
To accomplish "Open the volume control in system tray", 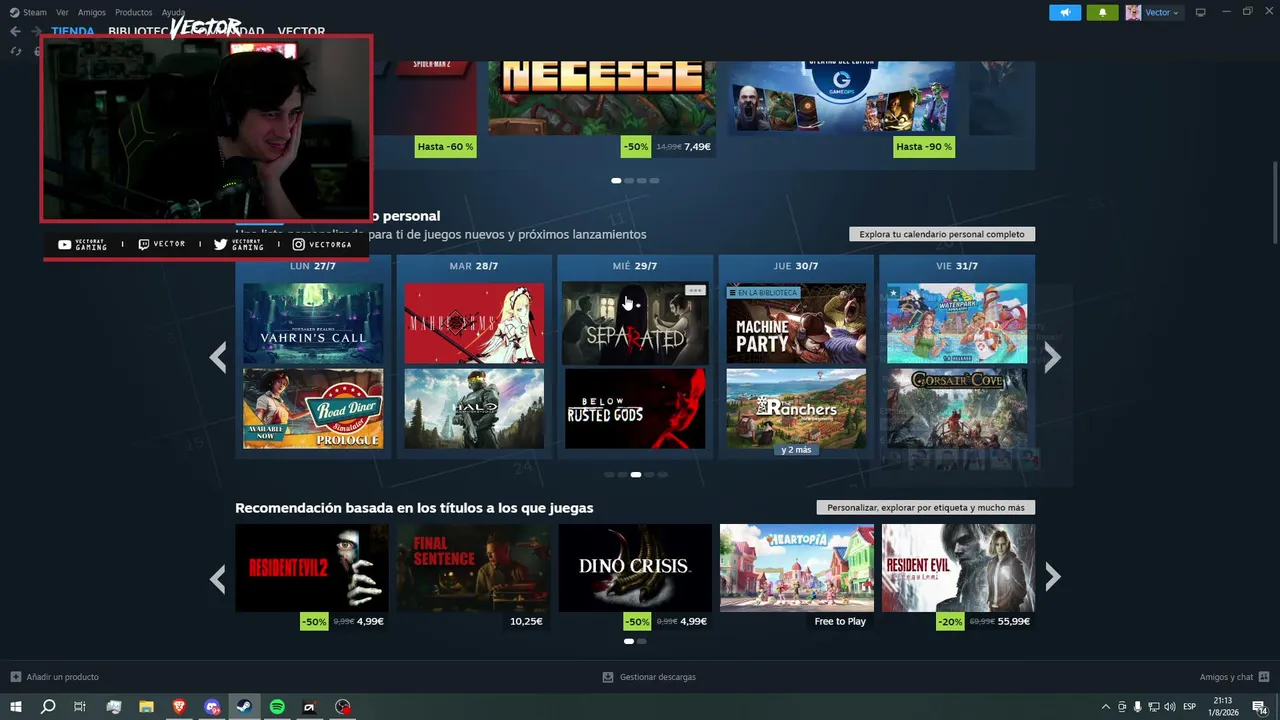I will point(1170,707).
